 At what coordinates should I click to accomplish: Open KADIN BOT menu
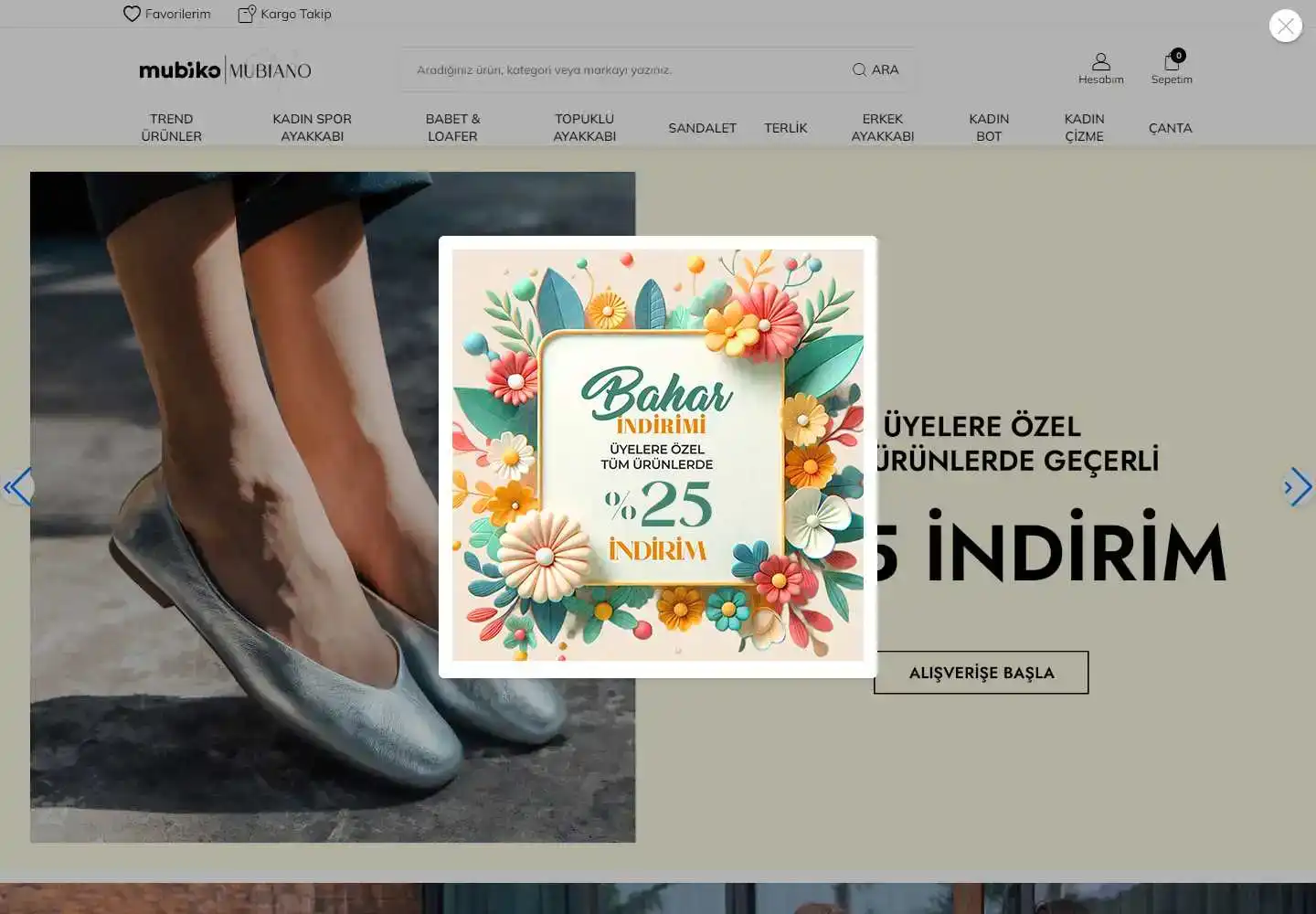point(989,127)
